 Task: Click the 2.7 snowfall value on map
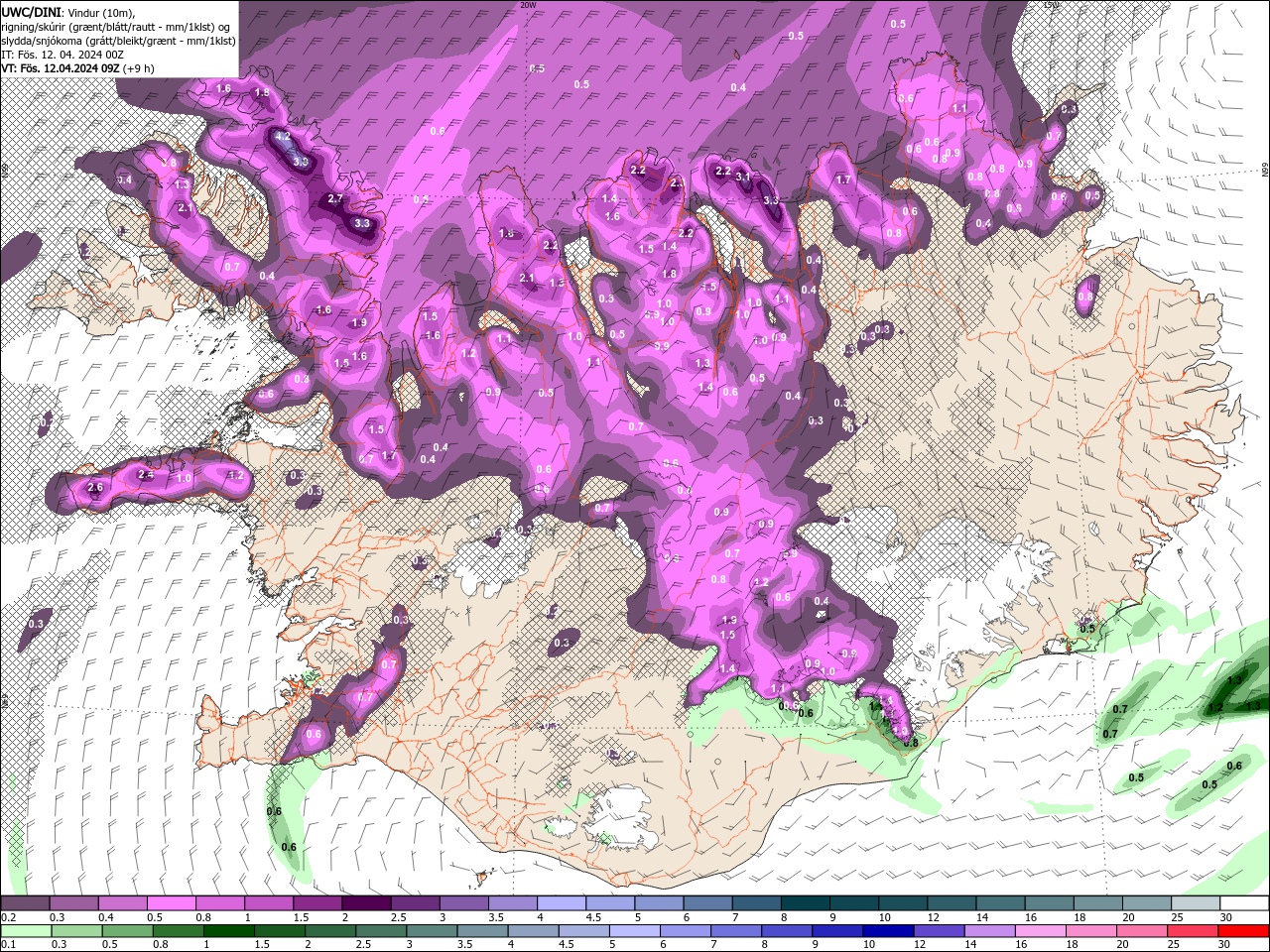click(335, 198)
